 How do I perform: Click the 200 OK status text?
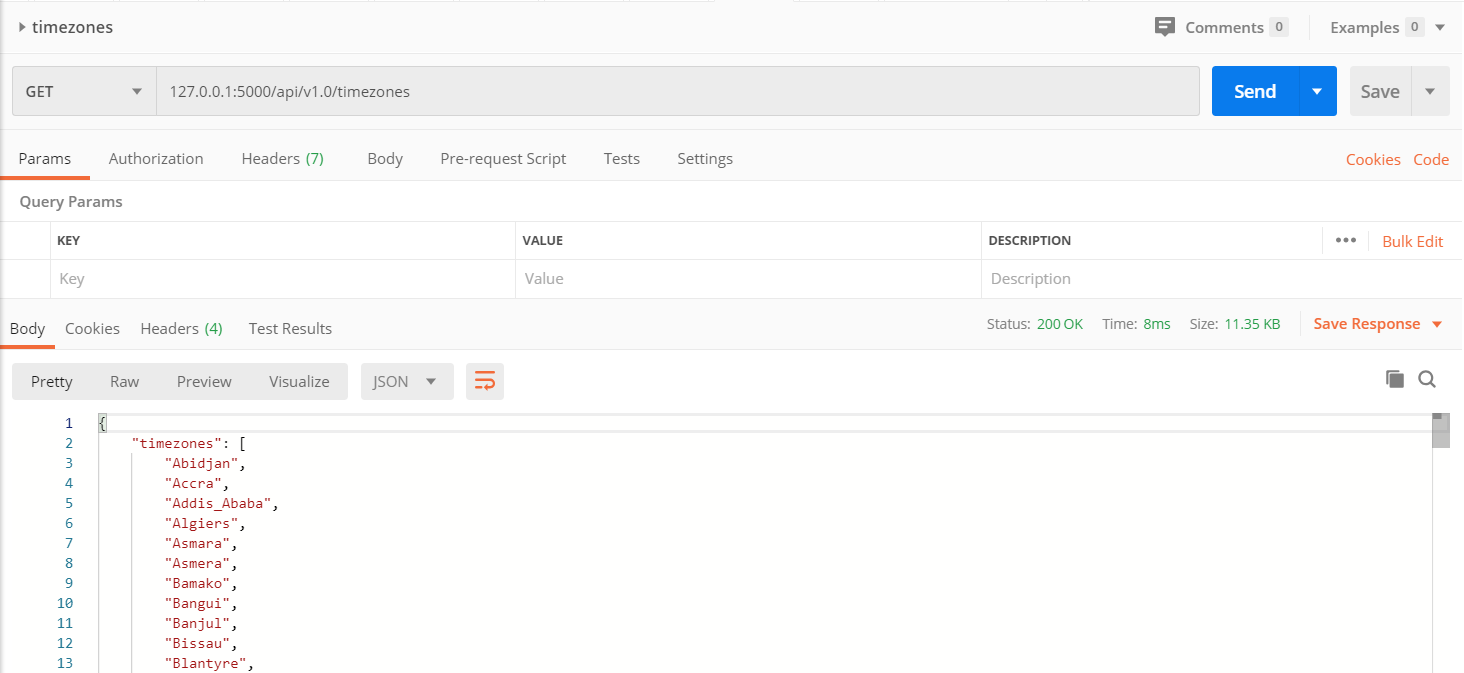click(1060, 324)
